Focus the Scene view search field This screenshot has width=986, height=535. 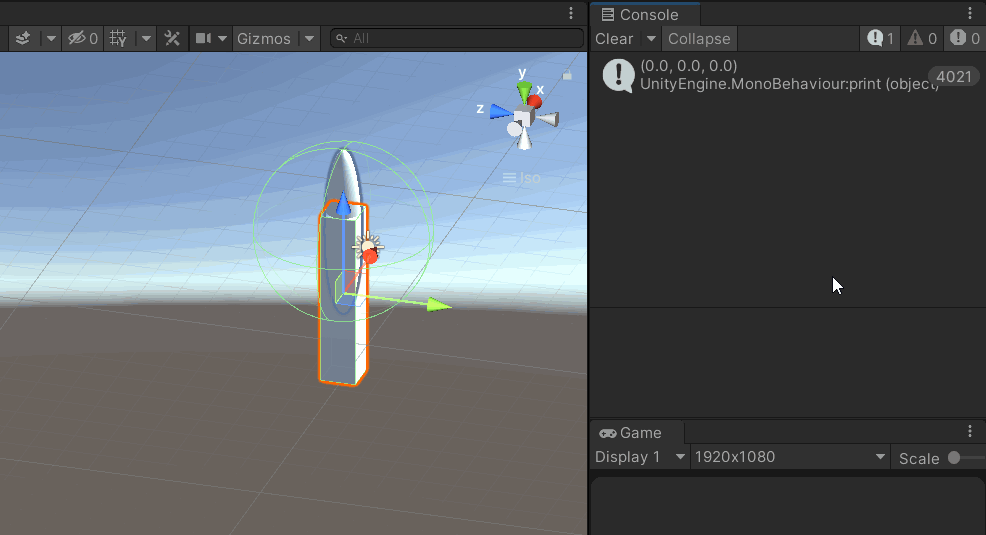tap(457, 38)
